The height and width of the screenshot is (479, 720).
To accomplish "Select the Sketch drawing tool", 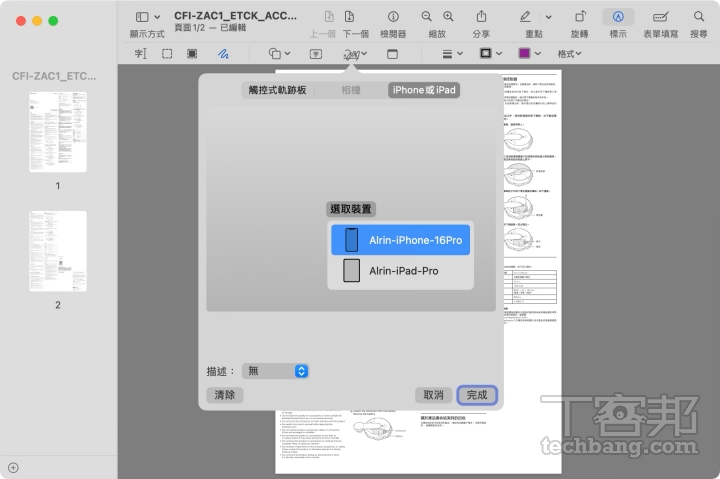I will 223,54.
